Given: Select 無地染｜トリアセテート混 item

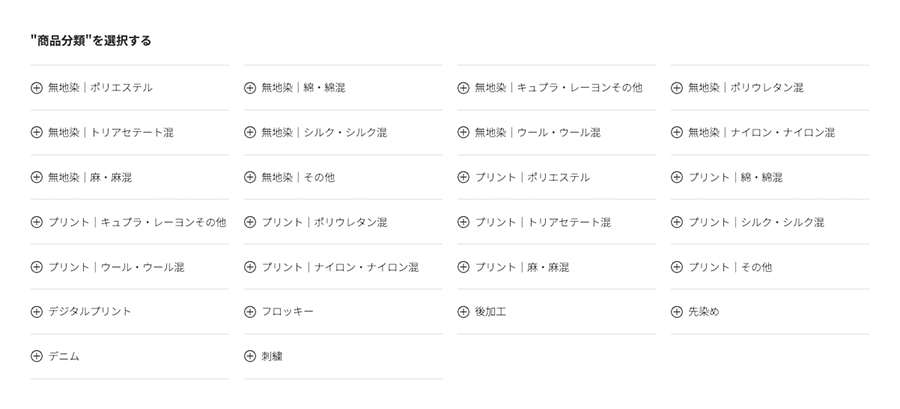Looking at the screenshot, I should coord(130,133).
